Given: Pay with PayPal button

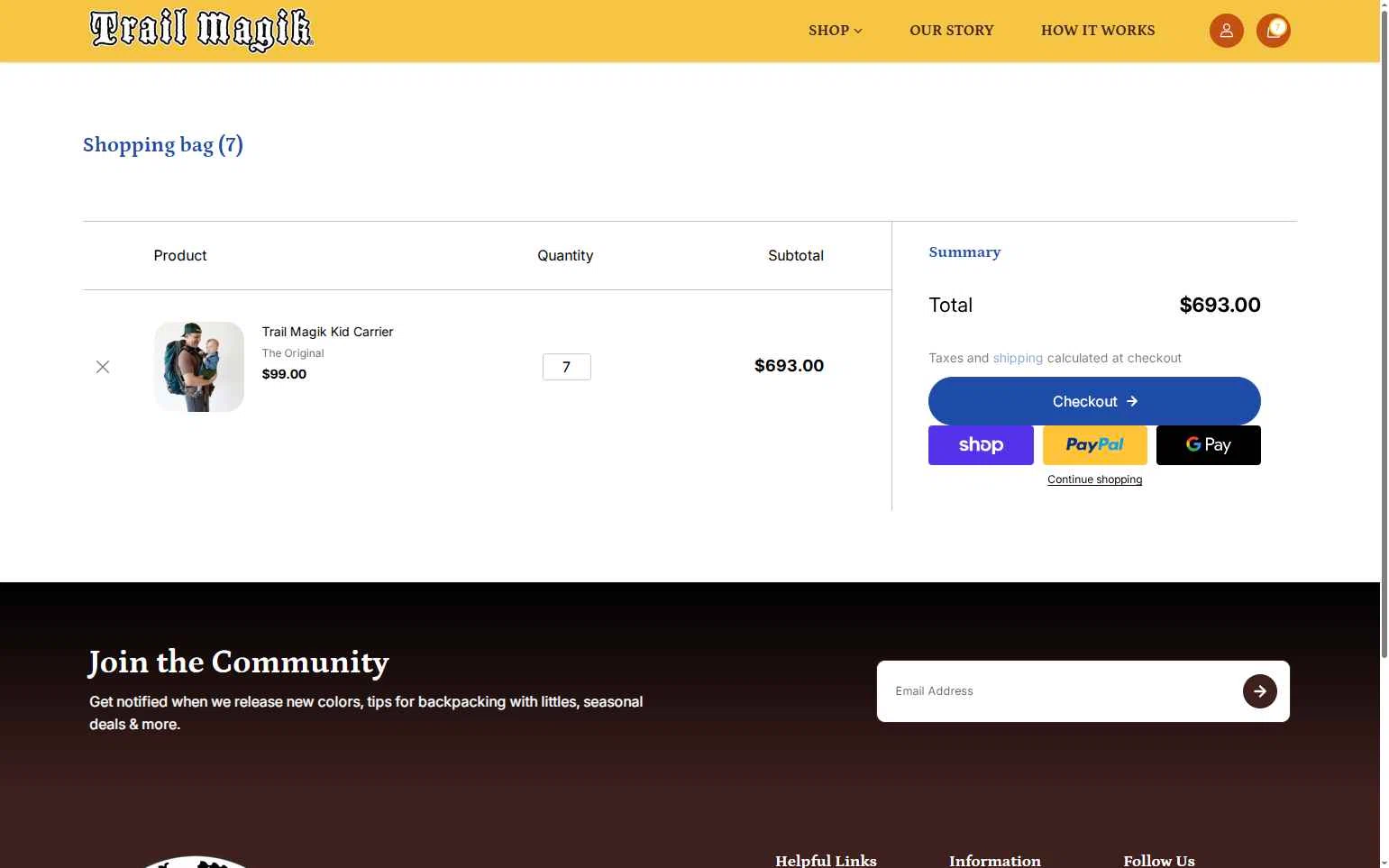Looking at the screenshot, I should point(1094,445).
